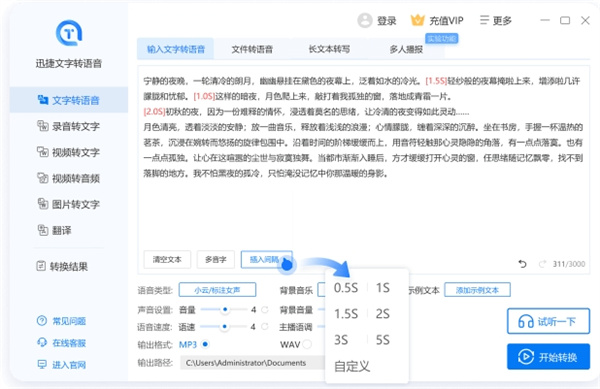
Task: Click the 添加示例文本 button
Action: [x=477, y=290]
